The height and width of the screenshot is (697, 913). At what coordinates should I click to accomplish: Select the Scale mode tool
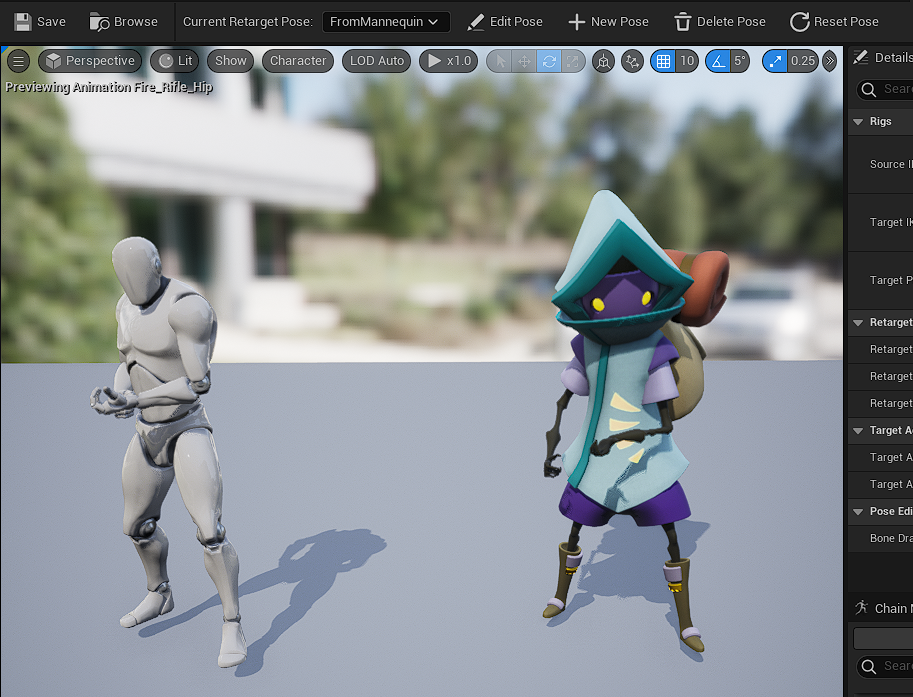pyautogui.click(x=573, y=61)
